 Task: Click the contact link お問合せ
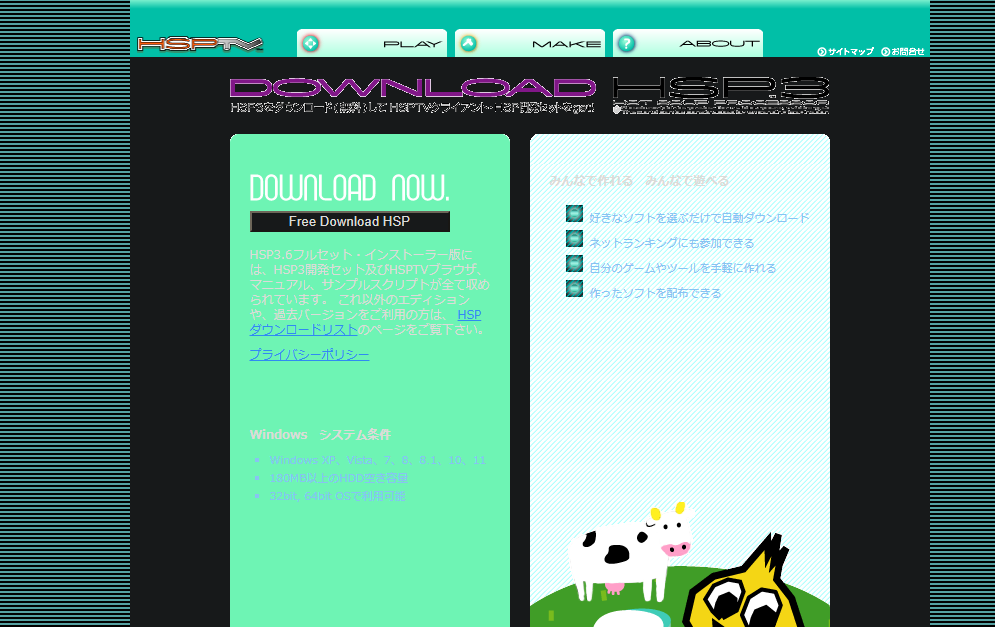pyautogui.click(x=902, y=51)
